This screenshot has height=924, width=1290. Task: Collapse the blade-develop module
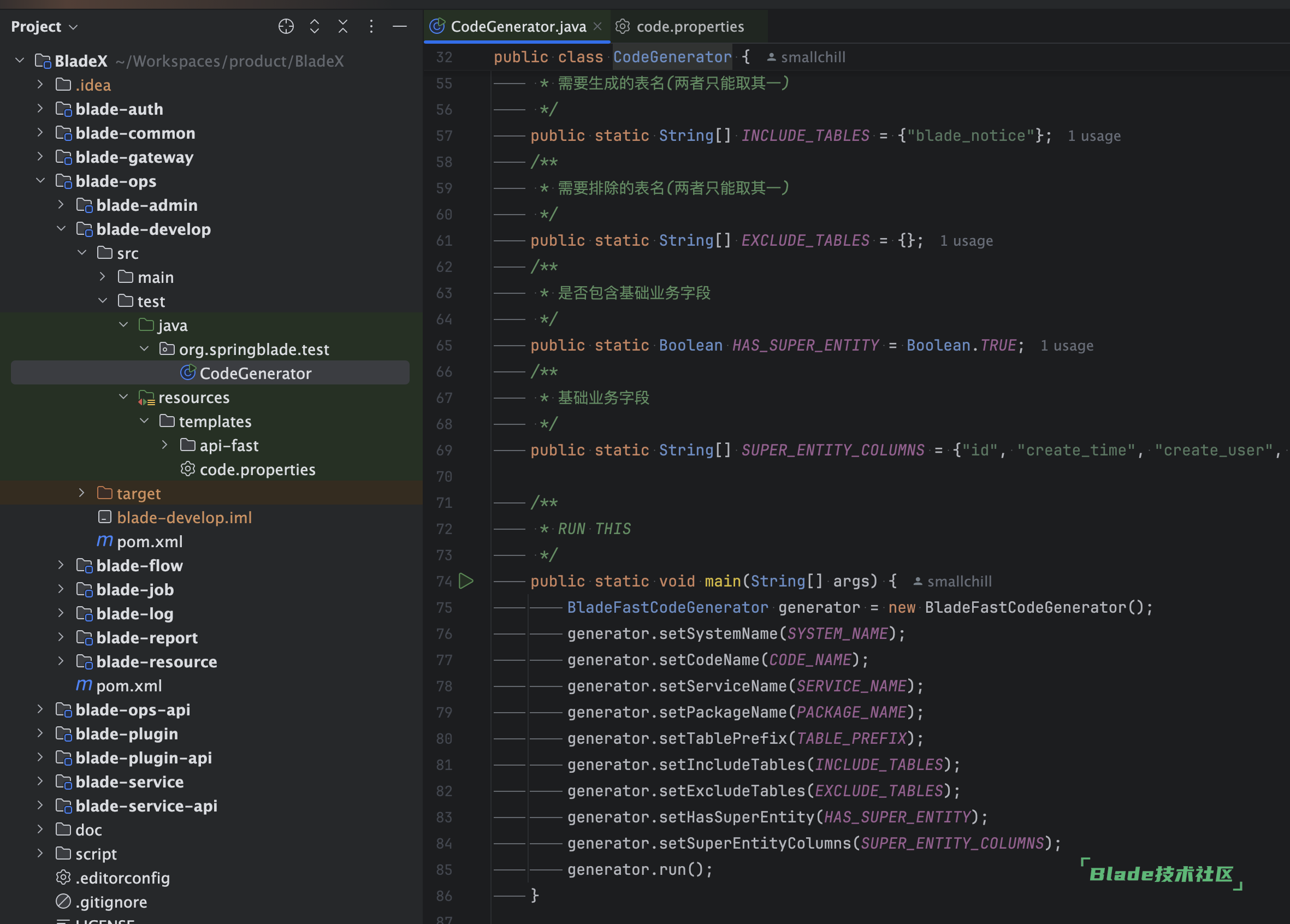61,229
